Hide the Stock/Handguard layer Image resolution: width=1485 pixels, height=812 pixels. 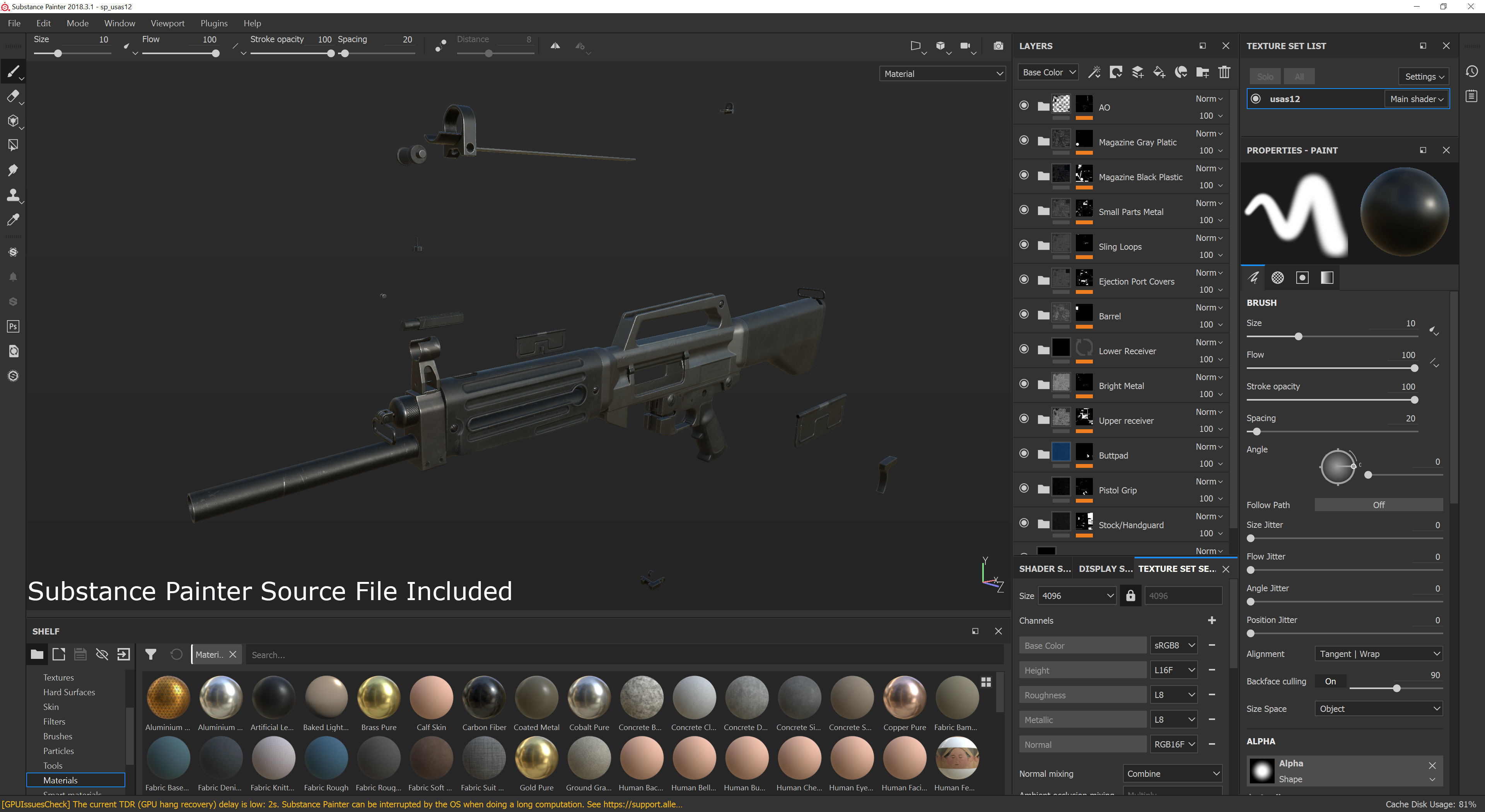1024,523
